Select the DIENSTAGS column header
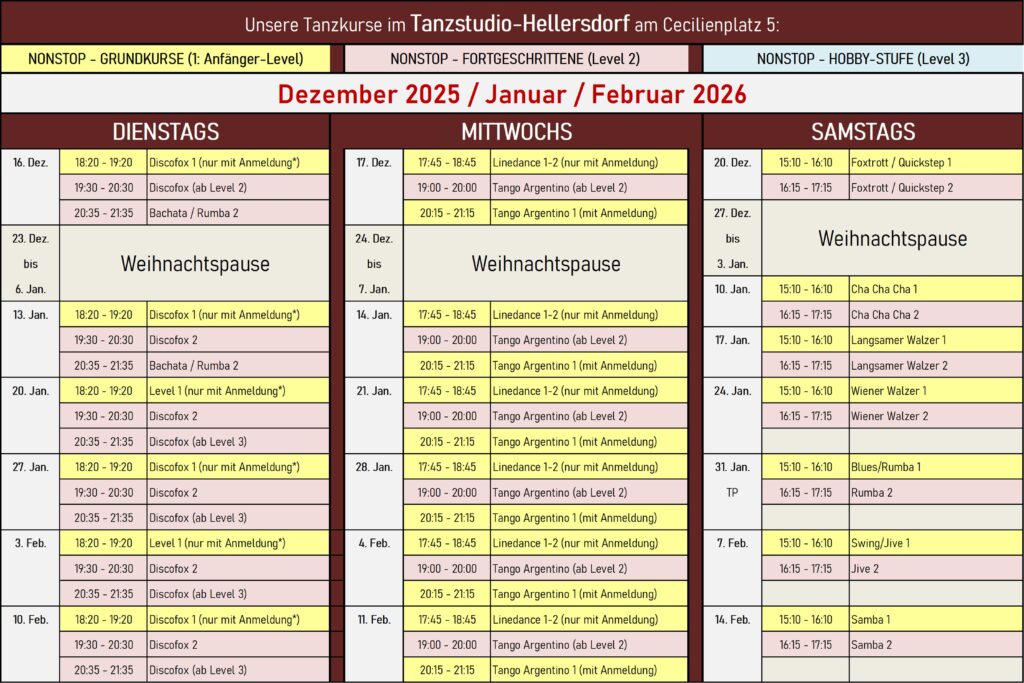Viewport: 1024px width, 683px height. (165, 132)
